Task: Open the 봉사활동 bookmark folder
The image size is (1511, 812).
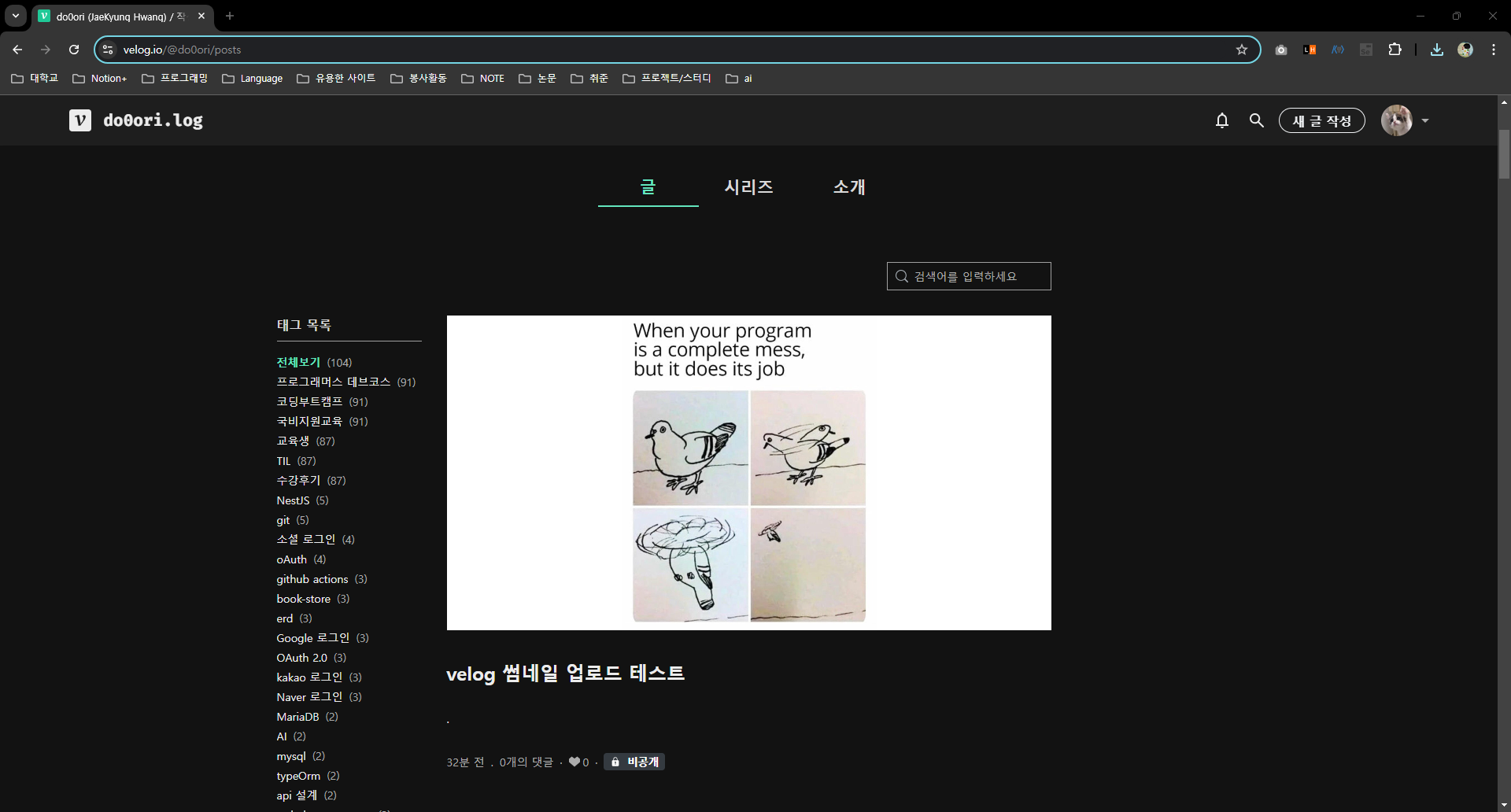Action: coord(419,79)
